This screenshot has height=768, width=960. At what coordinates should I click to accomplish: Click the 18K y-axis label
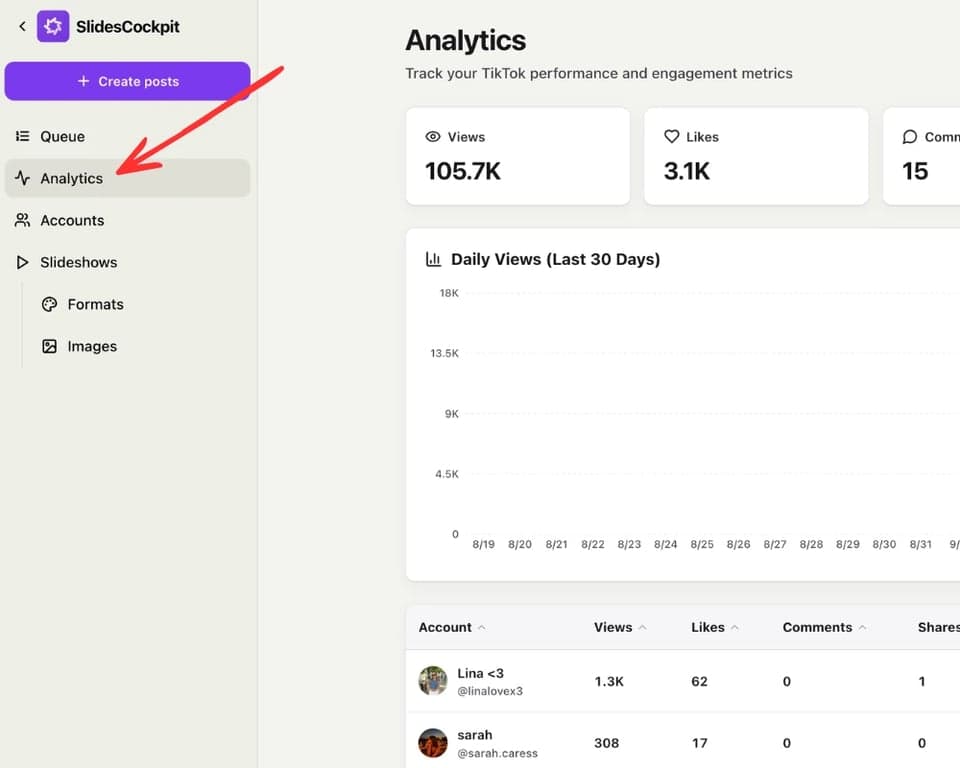(449, 293)
